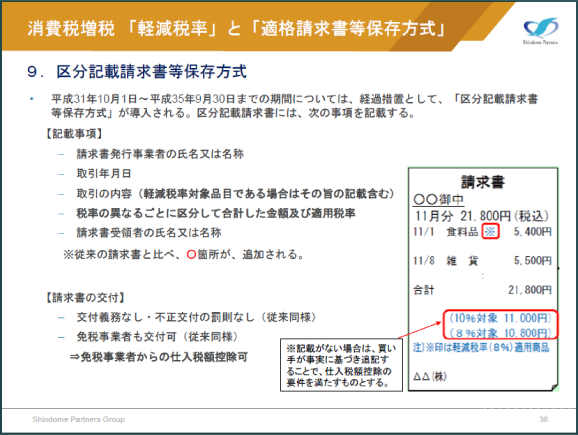This screenshot has height=435, width=578.
Task: Click the (8%対象 10,800円) line
Action: pos(500,333)
